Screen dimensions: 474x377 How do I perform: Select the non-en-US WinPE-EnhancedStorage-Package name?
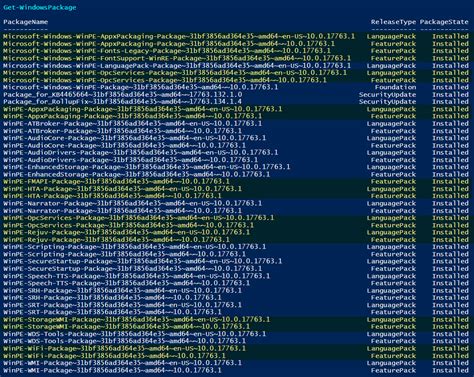click(x=137, y=174)
